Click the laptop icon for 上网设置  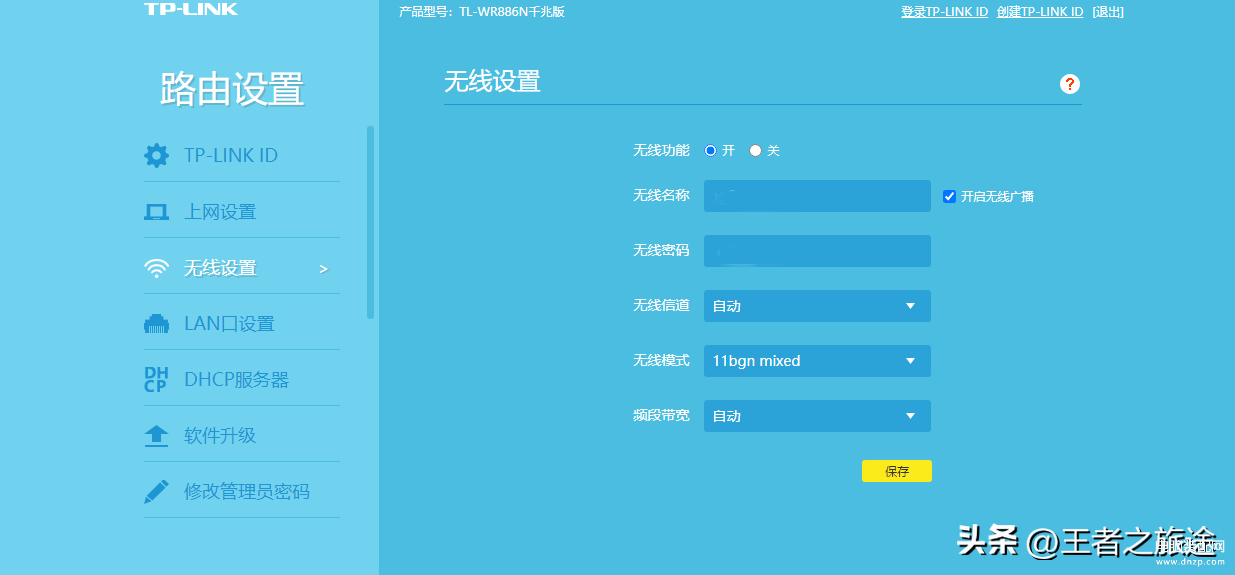coord(156,212)
